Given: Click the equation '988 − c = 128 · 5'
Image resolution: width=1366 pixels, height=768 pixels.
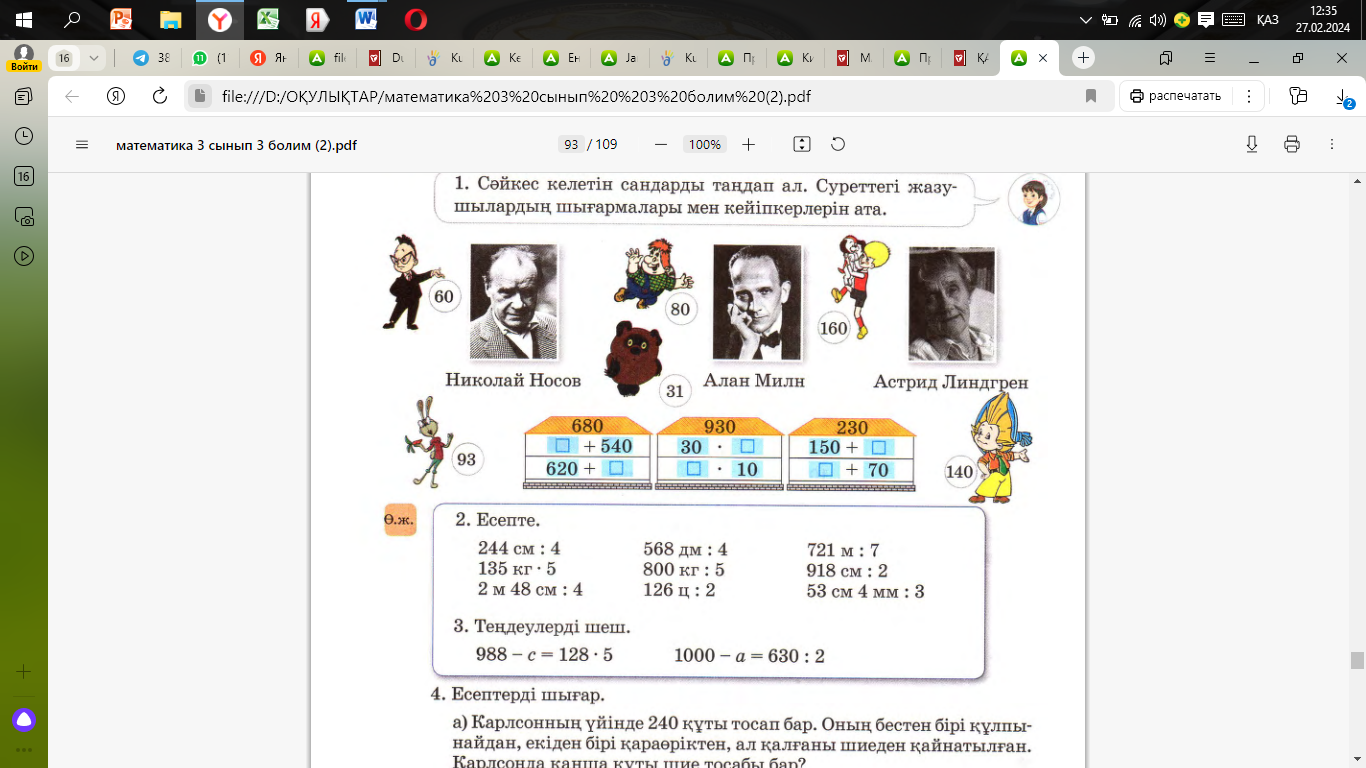Looking at the screenshot, I should pyautogui.click(x=545, y=656).
